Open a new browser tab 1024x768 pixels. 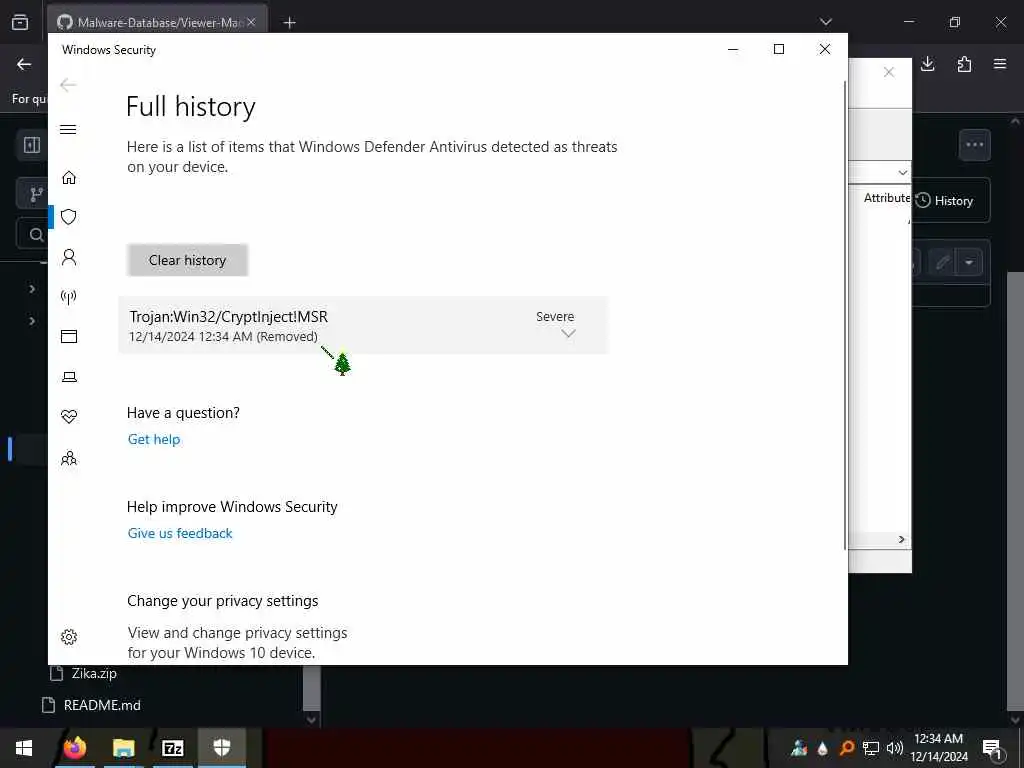coord(289,23)
